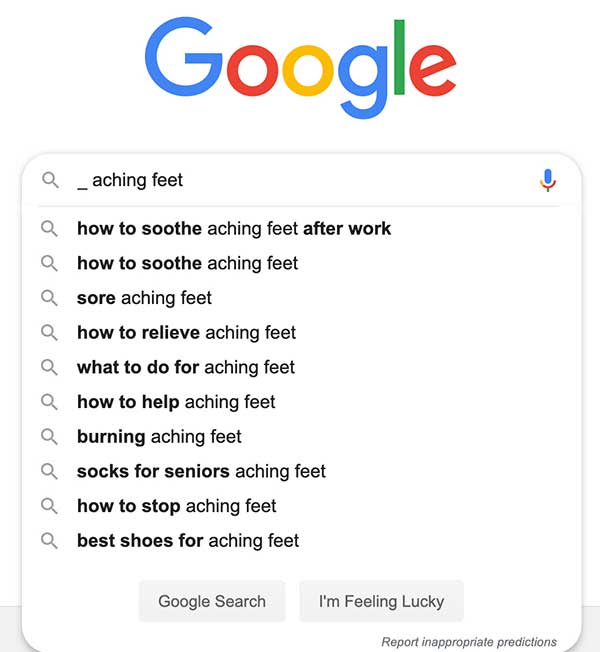Choose 'how to help aching feet'
The image size is (600, 652).
(301, 402)
